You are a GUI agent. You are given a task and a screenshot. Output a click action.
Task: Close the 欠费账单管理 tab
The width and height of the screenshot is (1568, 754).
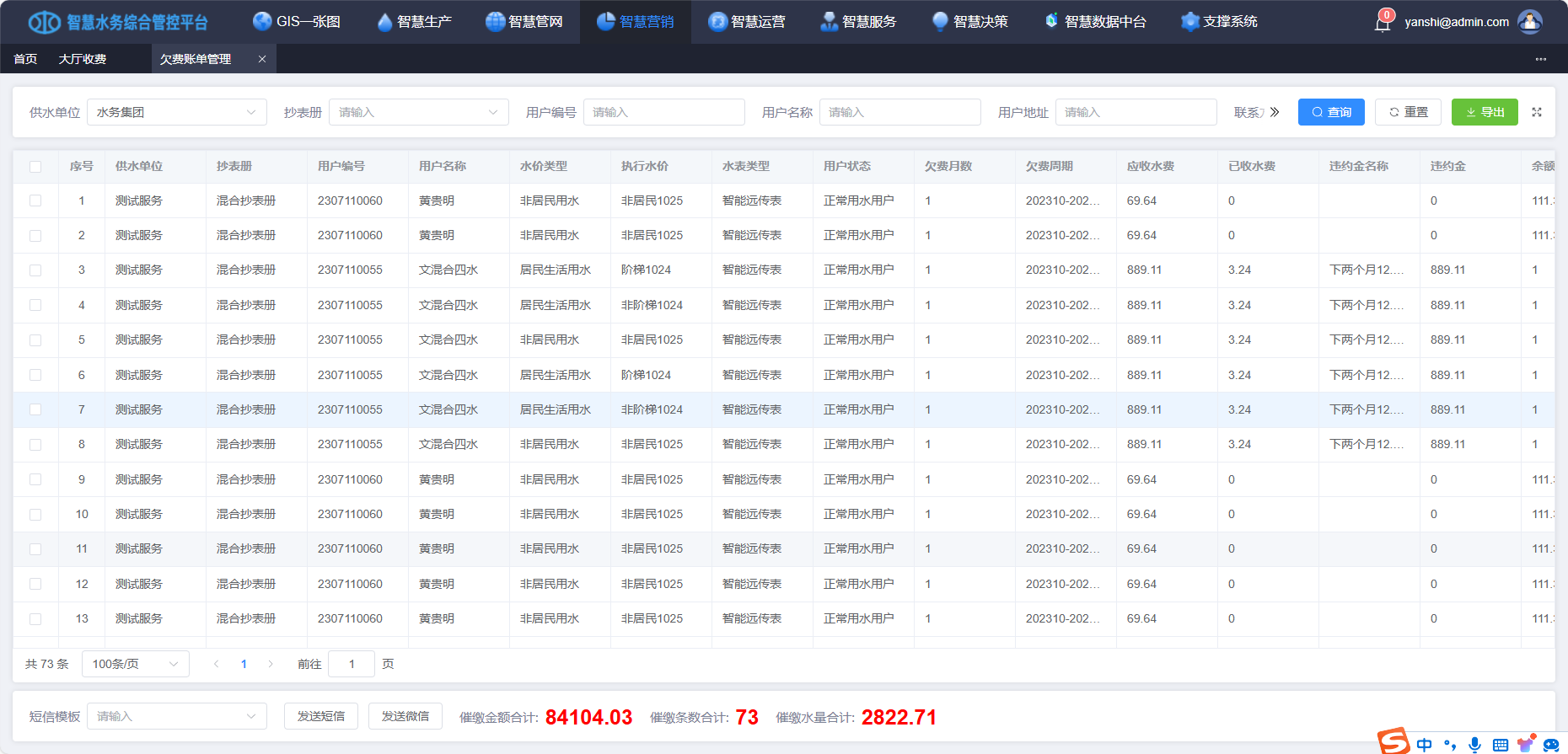pos(262,59)
